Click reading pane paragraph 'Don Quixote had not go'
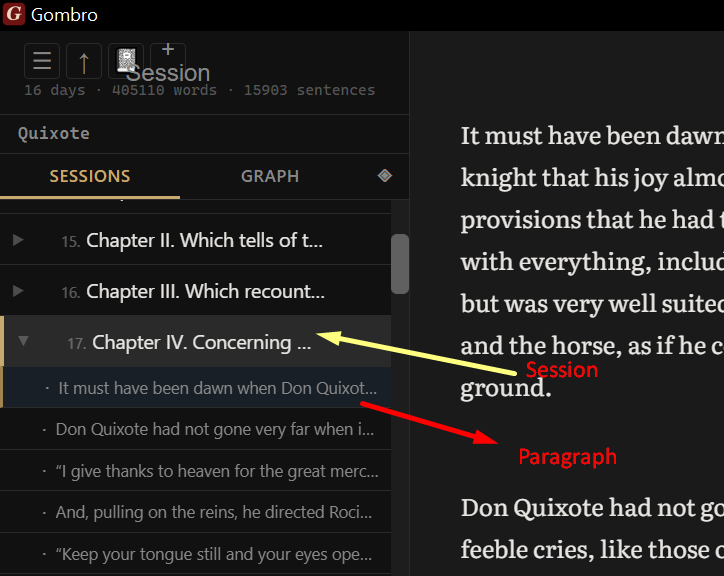This screenshot has width=724, height=576. 592,528
